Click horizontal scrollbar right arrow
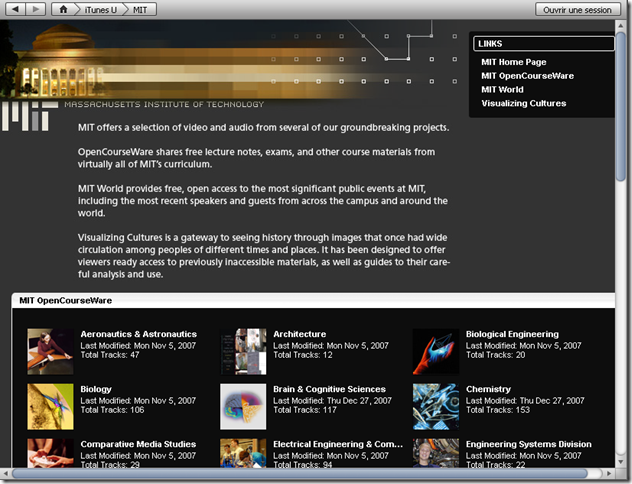The image size is (632, 484). (x=609, y=473)
